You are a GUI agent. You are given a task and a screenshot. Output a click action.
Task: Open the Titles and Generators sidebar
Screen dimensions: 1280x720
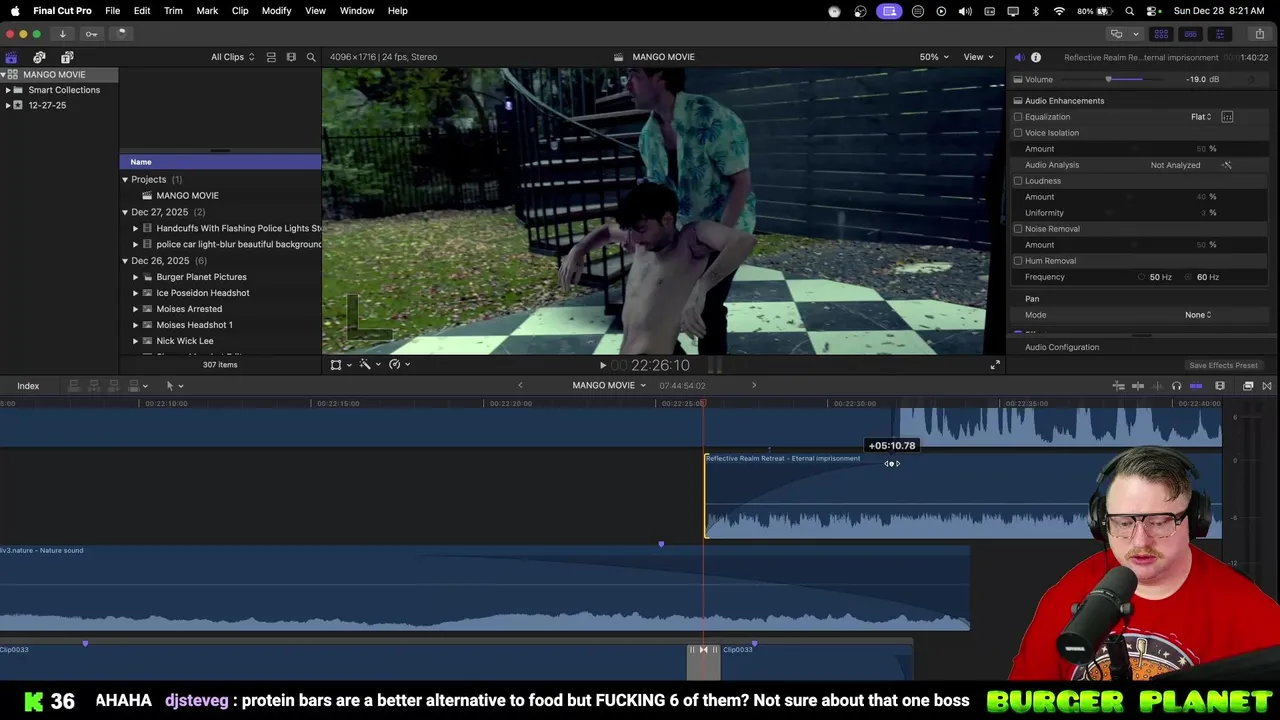click(x=67, y=57)
